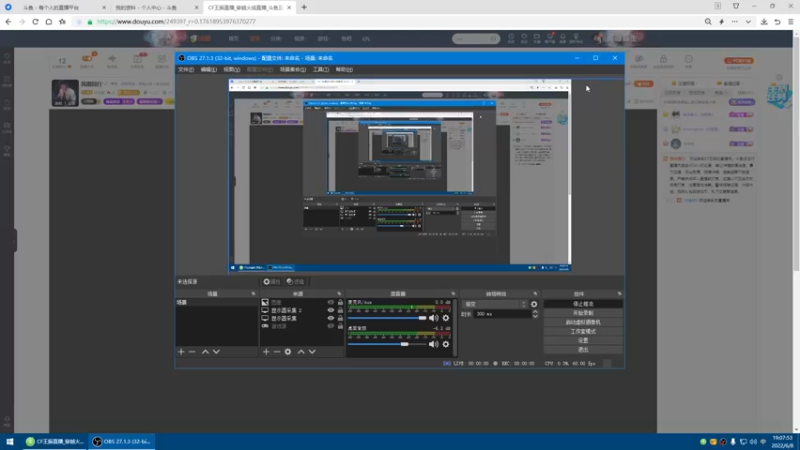The height and width of the screenshot is (450, 800).
Task: Add a new scene with the plus icon in Scenes panel
Action: 181,352
